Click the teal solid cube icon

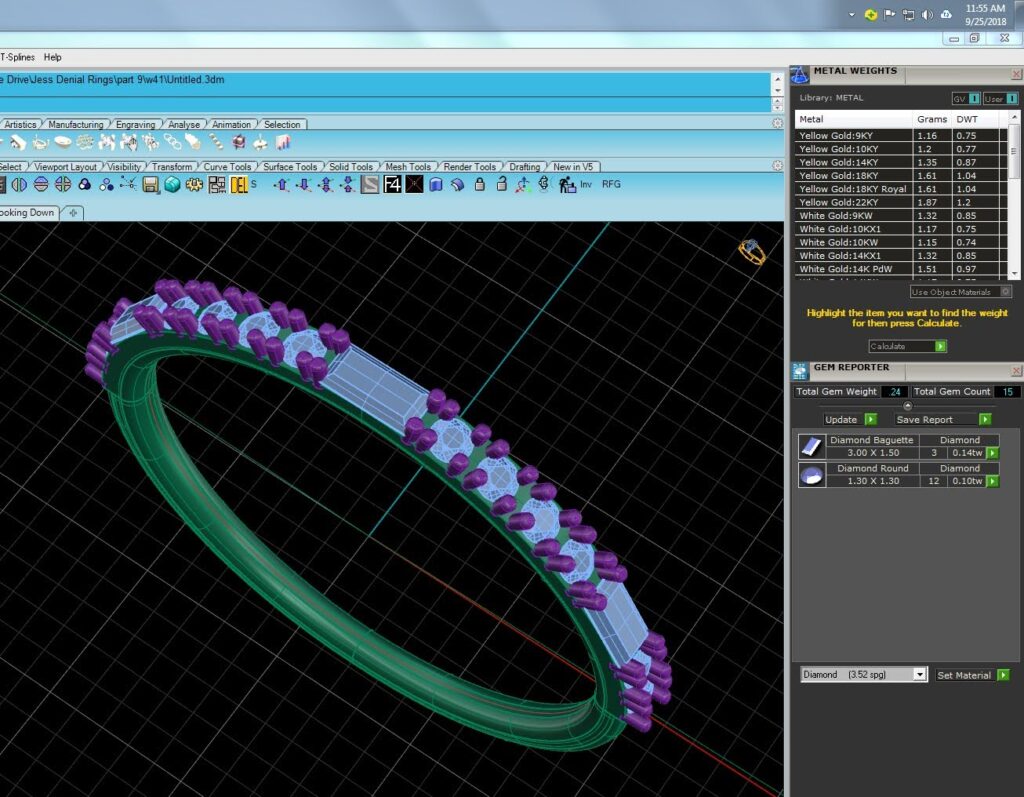[172, 185]
